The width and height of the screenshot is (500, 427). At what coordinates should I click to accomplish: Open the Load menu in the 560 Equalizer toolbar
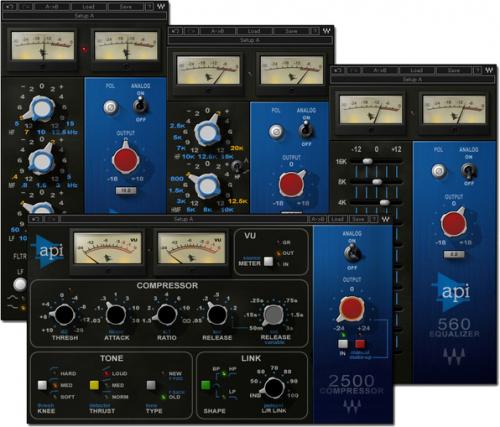coord(417,70)
